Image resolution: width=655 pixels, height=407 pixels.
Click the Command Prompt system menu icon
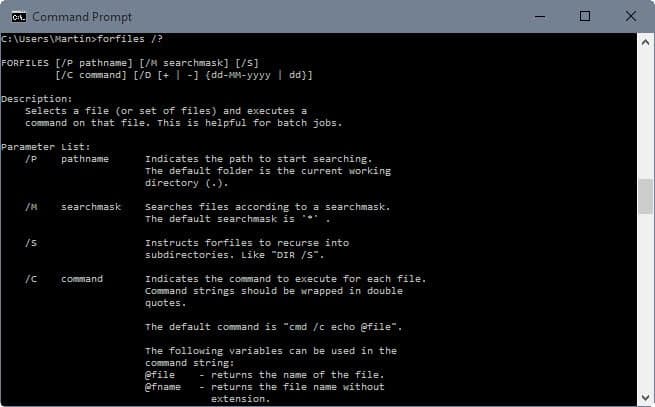(x=19, y=17)
